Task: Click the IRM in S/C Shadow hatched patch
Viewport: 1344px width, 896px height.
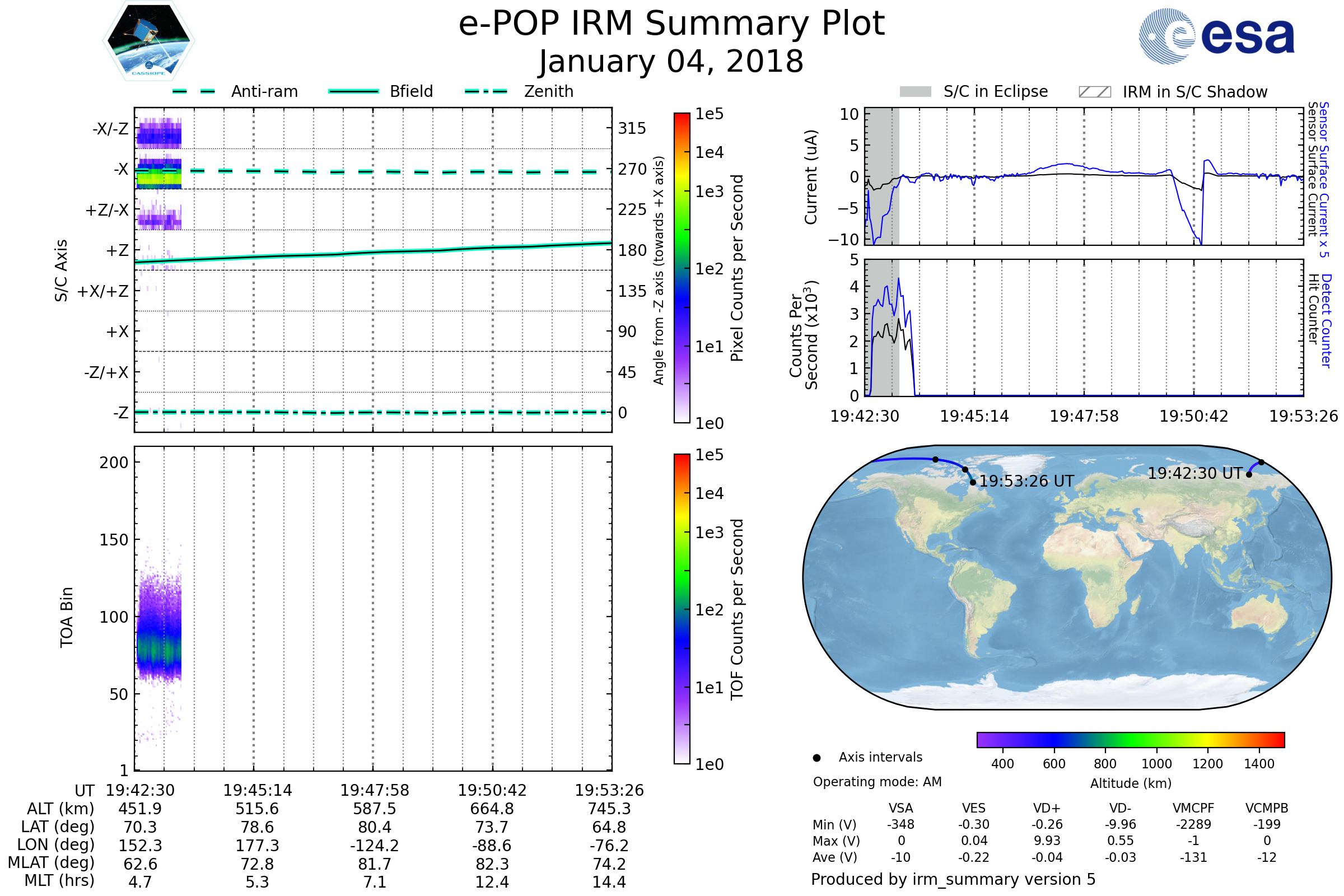Action: [1094, 92]
